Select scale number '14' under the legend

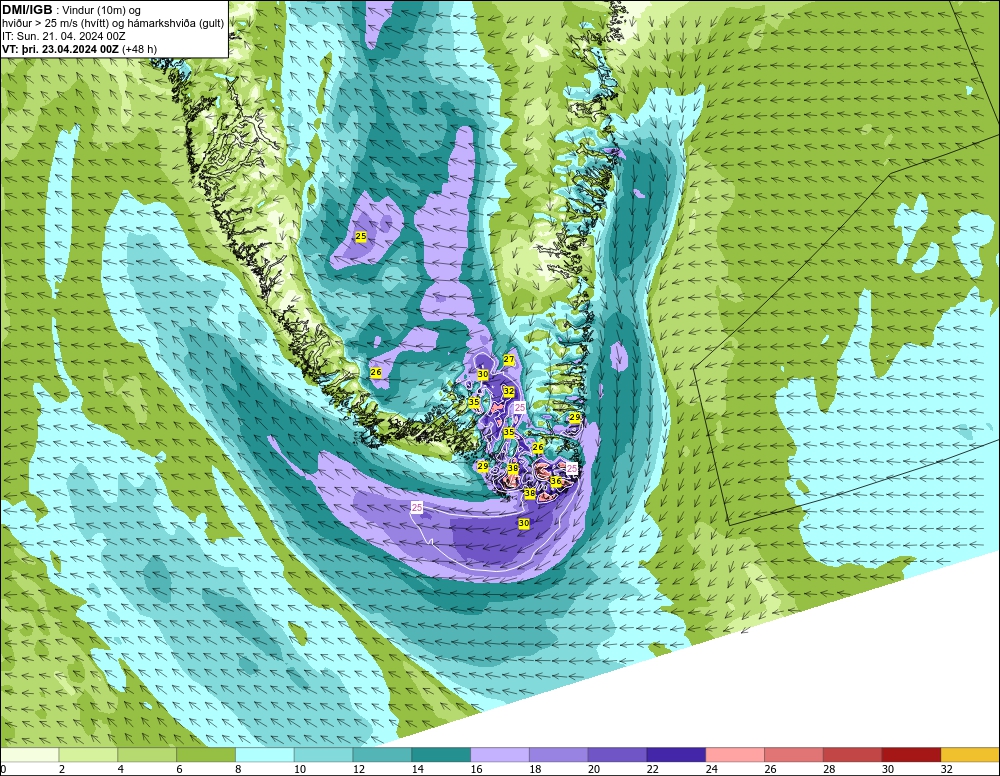(x=417, y=769)
